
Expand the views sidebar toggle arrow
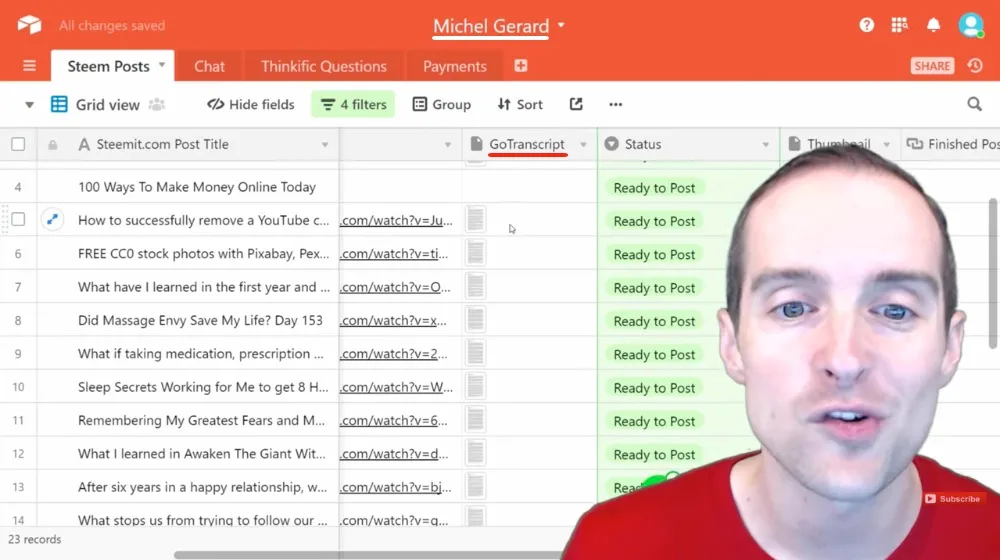[29, 105]
